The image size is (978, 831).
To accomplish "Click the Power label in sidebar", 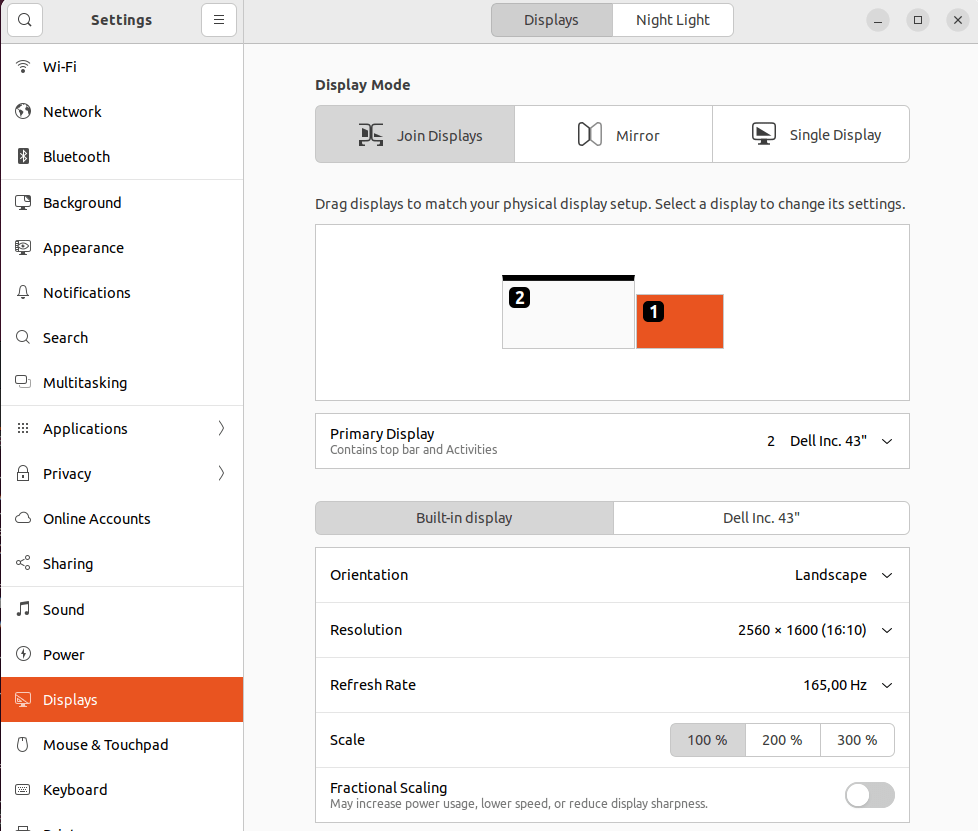I will click(x=64, y=654).
